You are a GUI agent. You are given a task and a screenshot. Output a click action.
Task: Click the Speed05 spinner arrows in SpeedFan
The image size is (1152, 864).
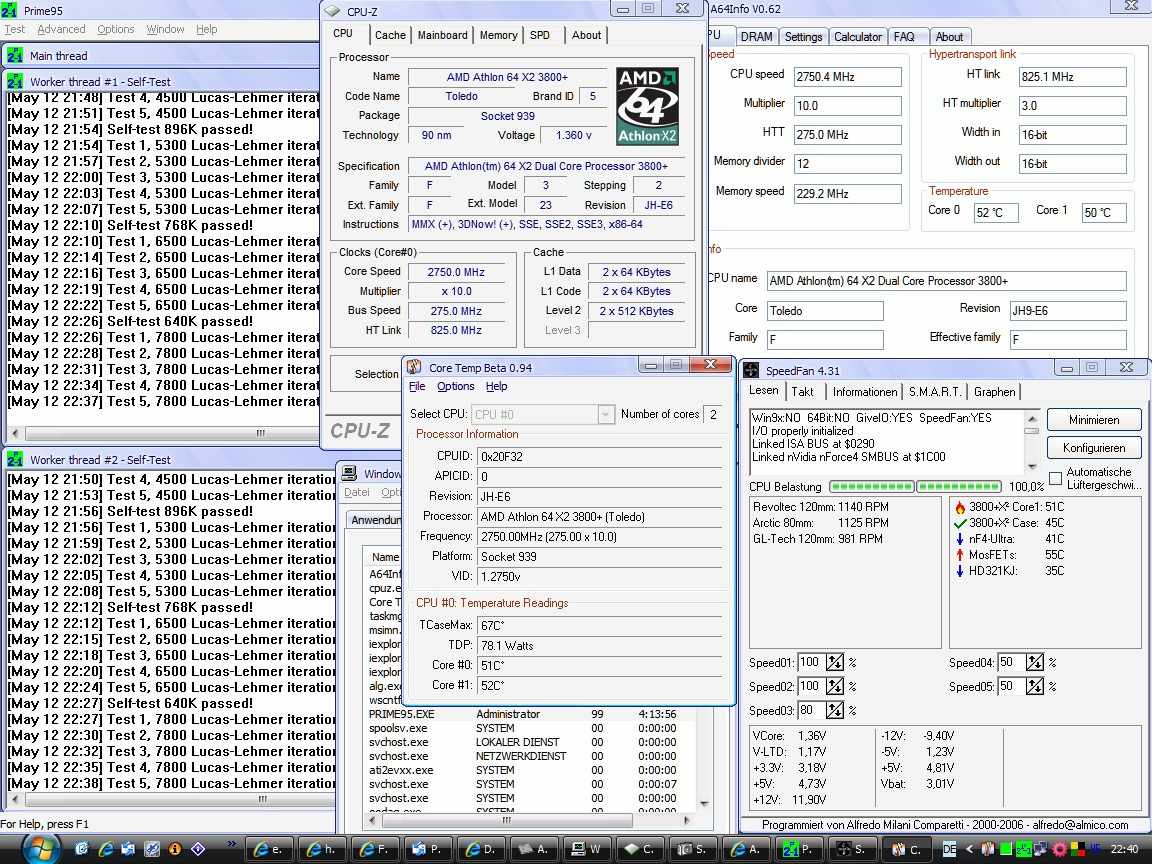click(1035, 686)
